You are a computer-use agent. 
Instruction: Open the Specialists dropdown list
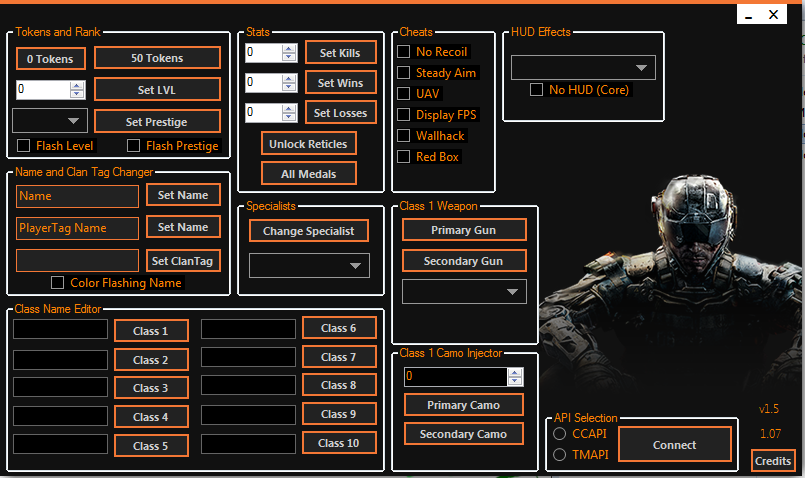309,265
